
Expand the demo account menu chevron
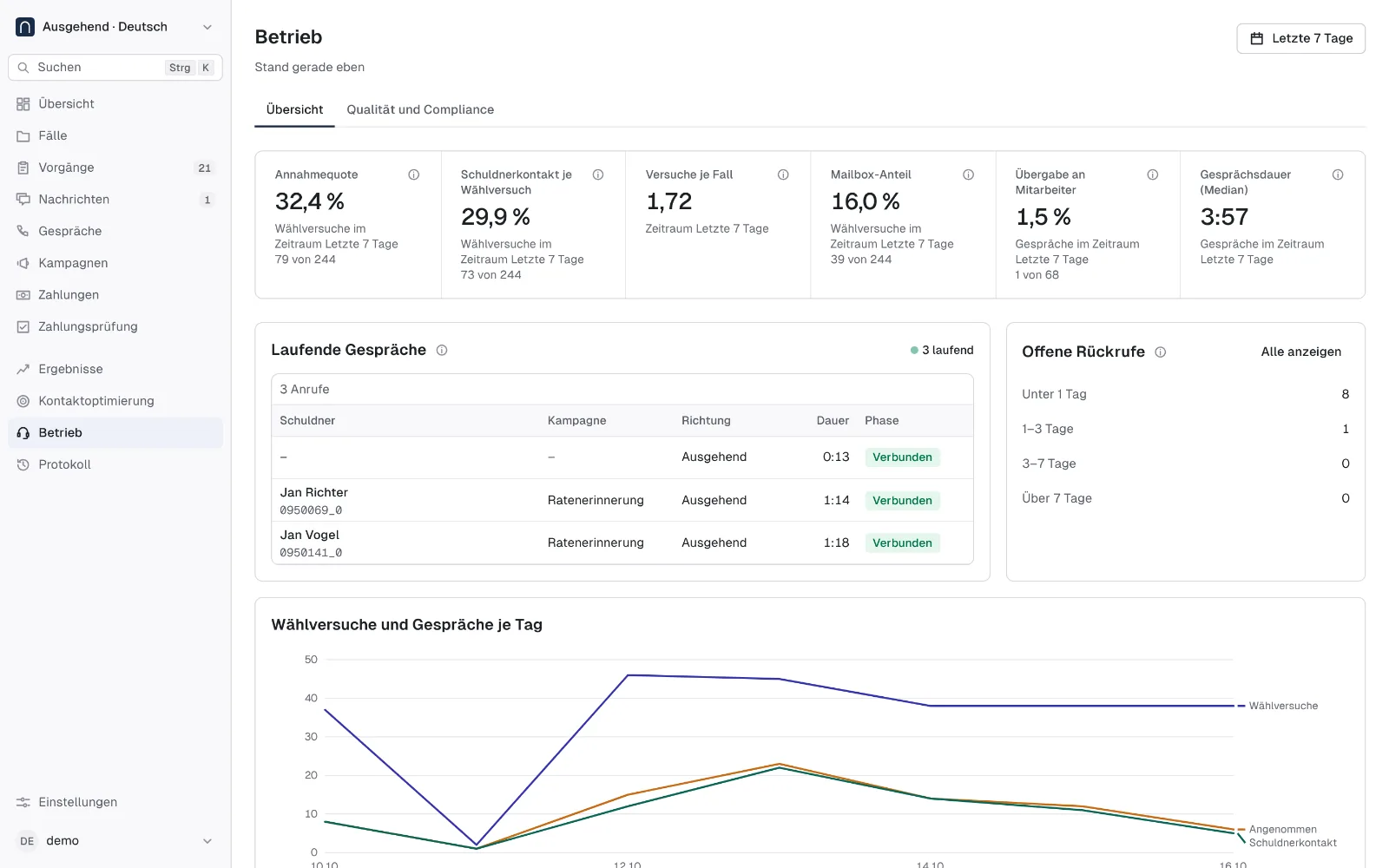click(x=207, y=841)
